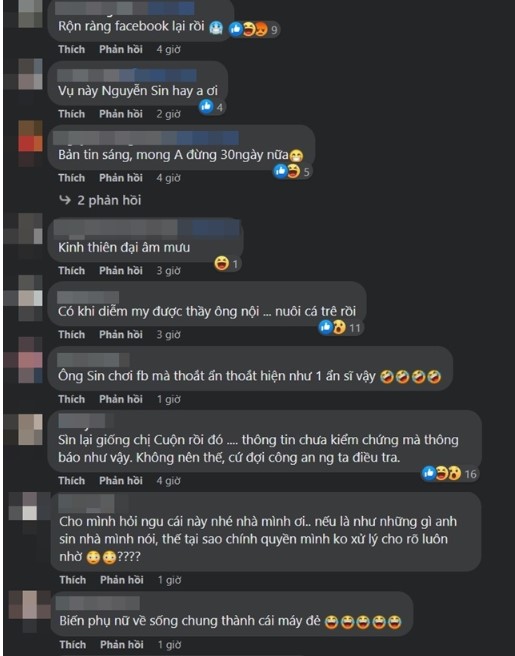Click like reaction count on "Vụ này Nguyễn Sin" comment
Viewport: 515px width, 656px height.
[x=212, y=106]
